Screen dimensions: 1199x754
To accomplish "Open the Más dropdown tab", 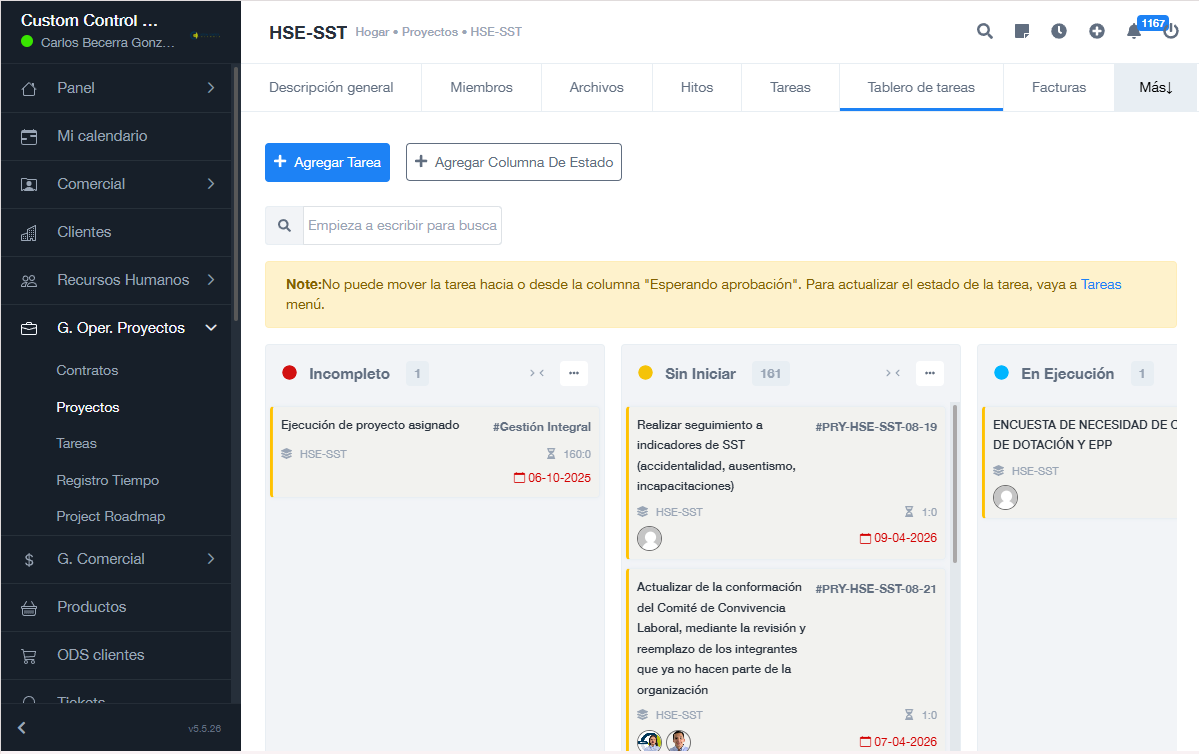I will click(x=1155, y=88).
